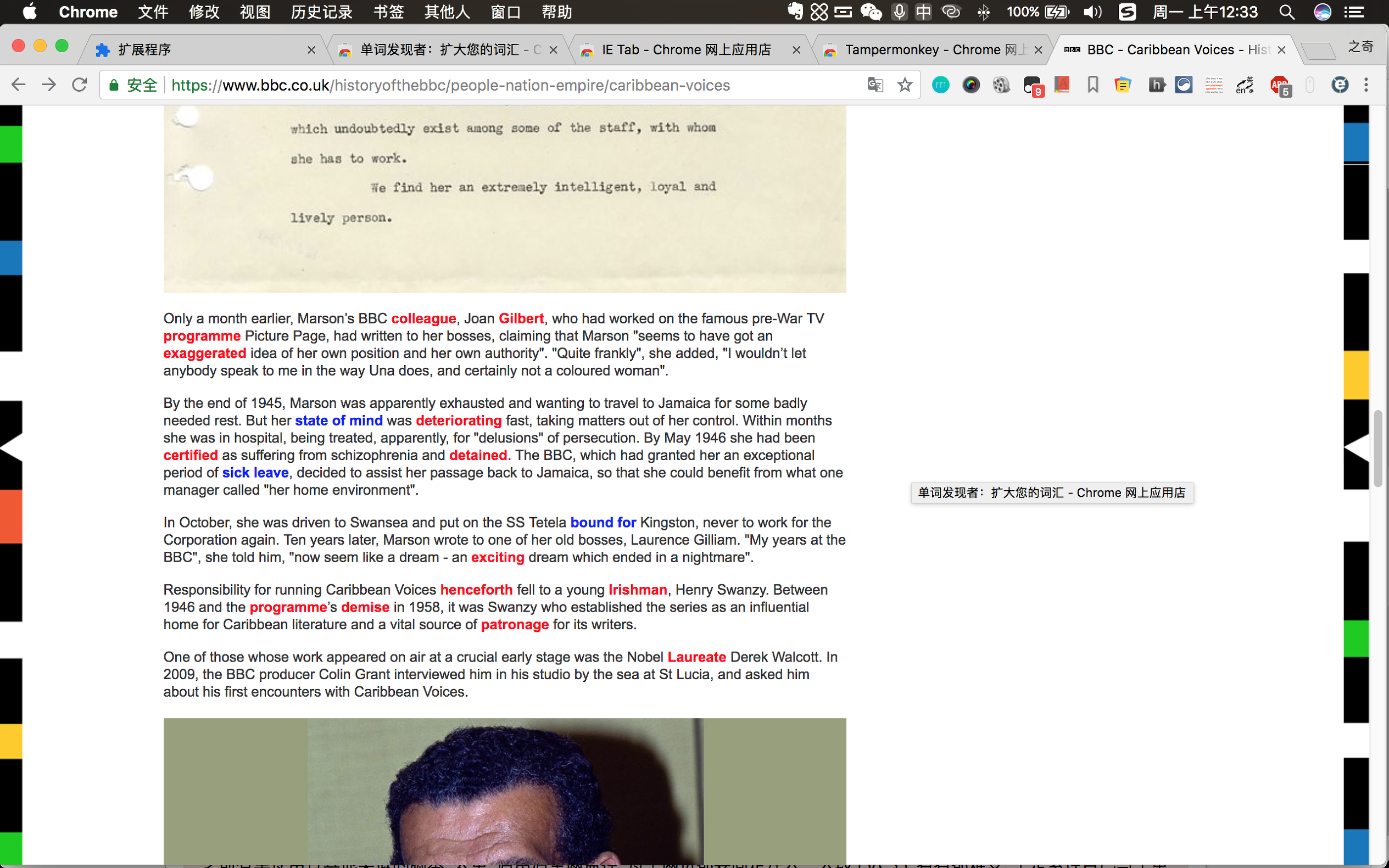Click the blue phrase 'sick leave'
The height and width of the screenshot is (868, 1389).
pos(255,473)
